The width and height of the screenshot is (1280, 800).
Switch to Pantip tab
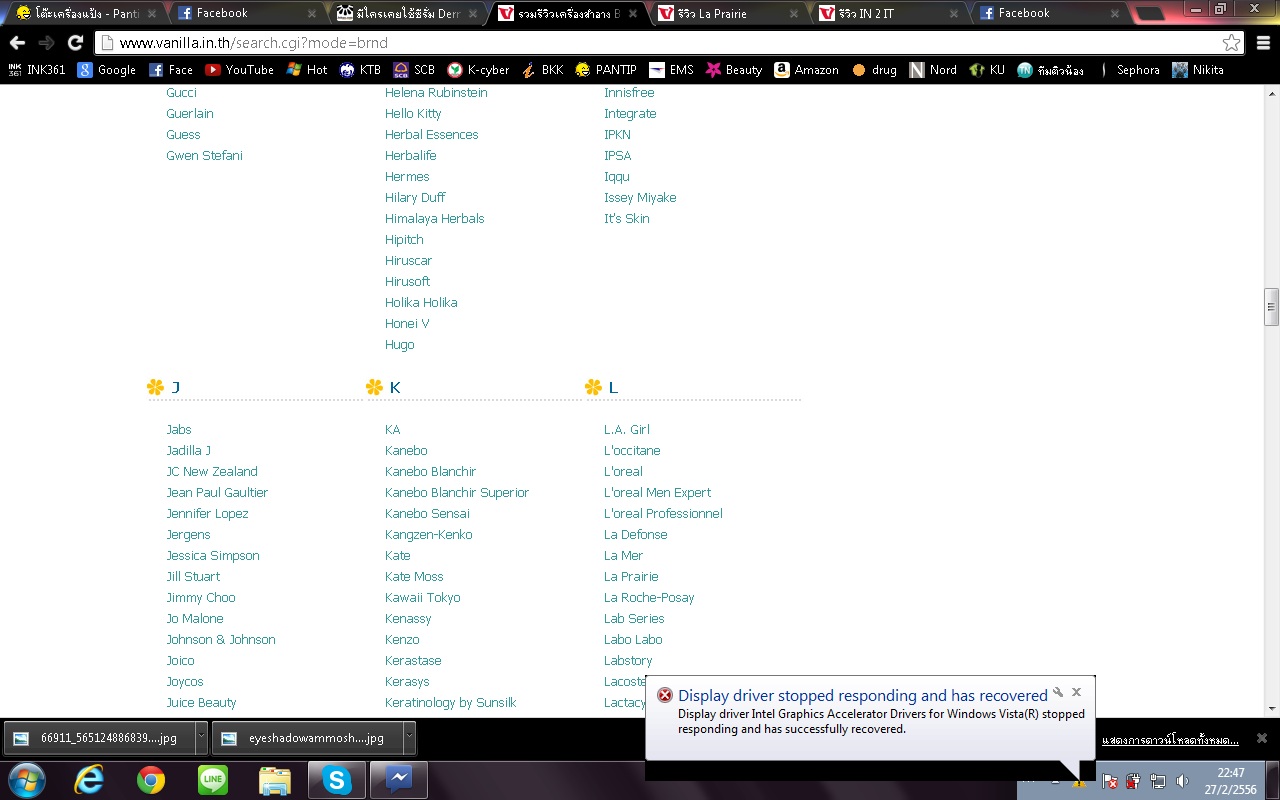(x=85, y=13)
